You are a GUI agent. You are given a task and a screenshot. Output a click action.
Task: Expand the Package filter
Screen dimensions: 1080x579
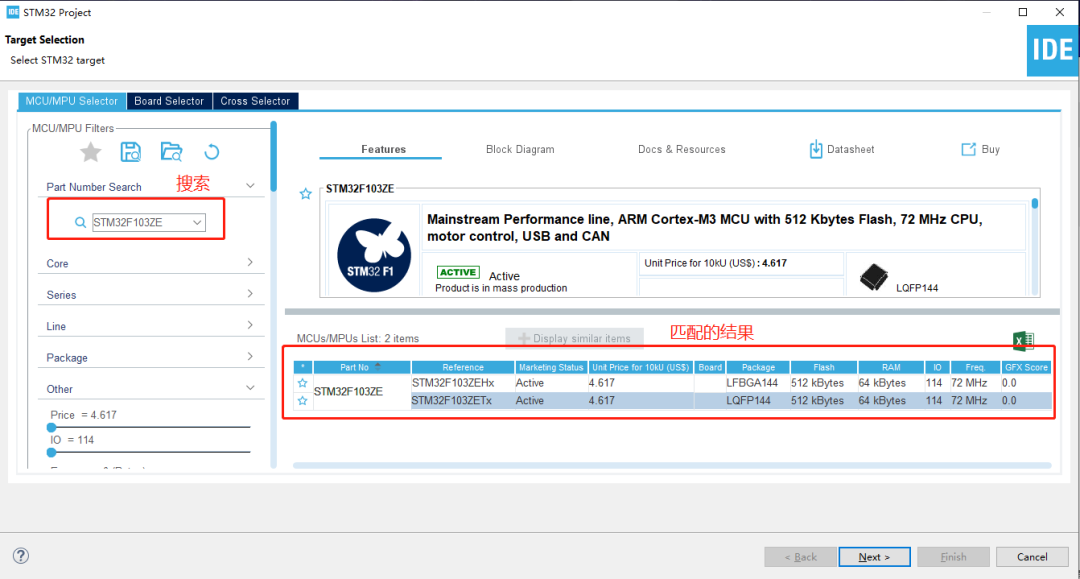click(x=250, y=357)
